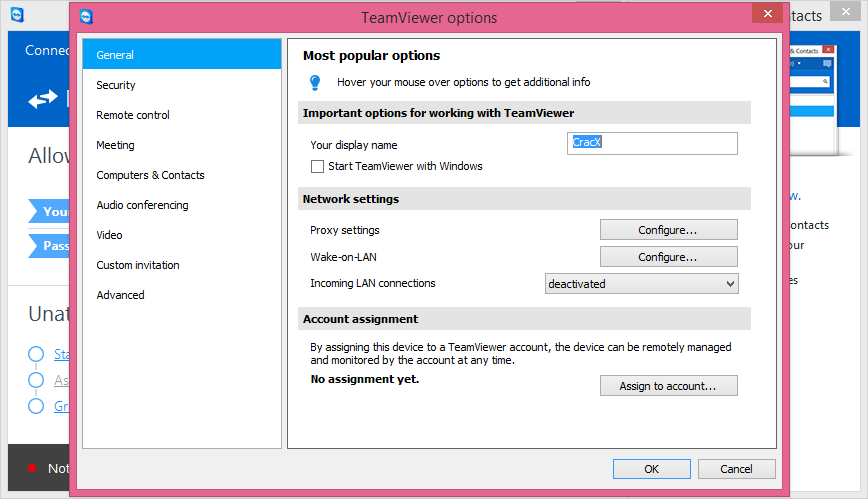Open Computers & Contacts options

[x=150, y=175]
